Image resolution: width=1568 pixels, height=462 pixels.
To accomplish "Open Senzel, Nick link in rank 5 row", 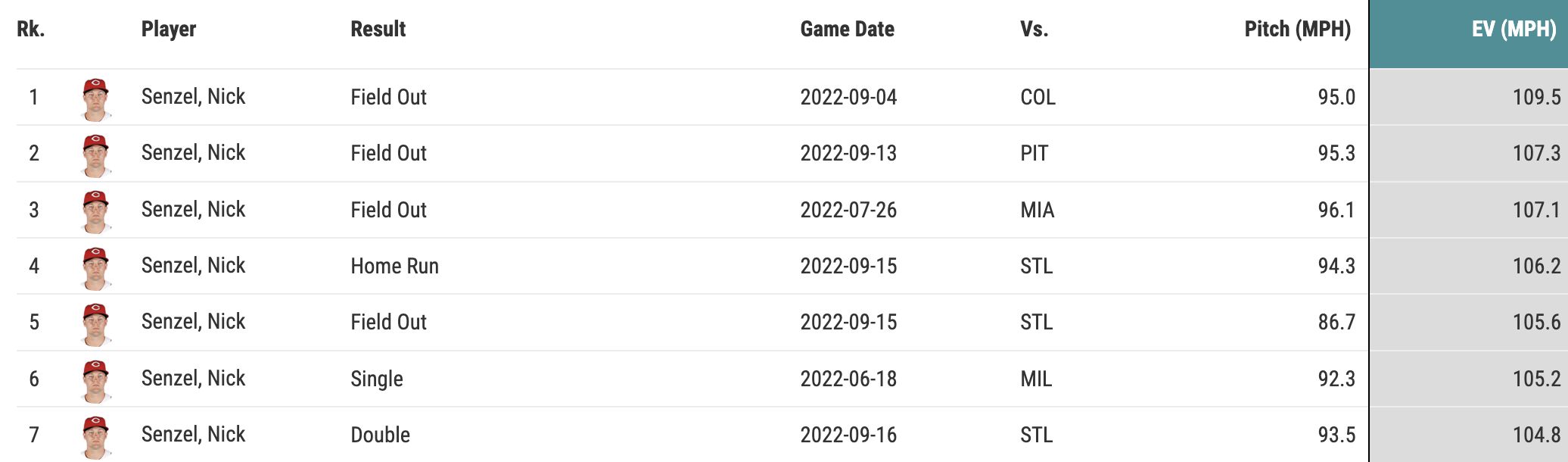I will (x=193, y=322).
